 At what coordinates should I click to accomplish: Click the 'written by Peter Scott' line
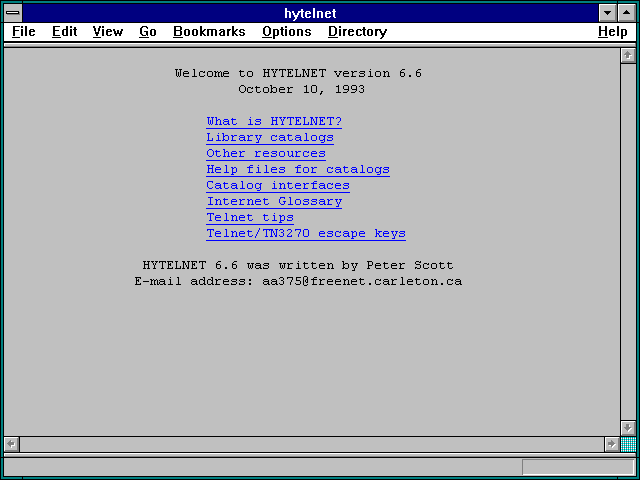coord(298,265)
